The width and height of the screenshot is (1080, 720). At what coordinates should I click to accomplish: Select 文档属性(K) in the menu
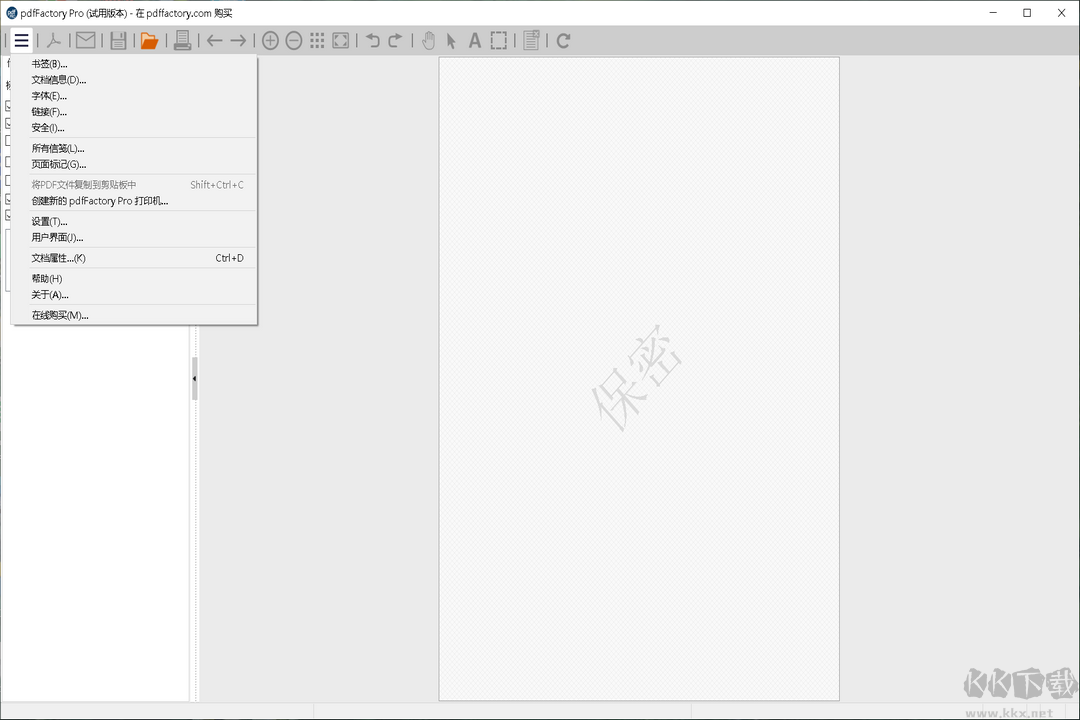(x=57, y=257)
